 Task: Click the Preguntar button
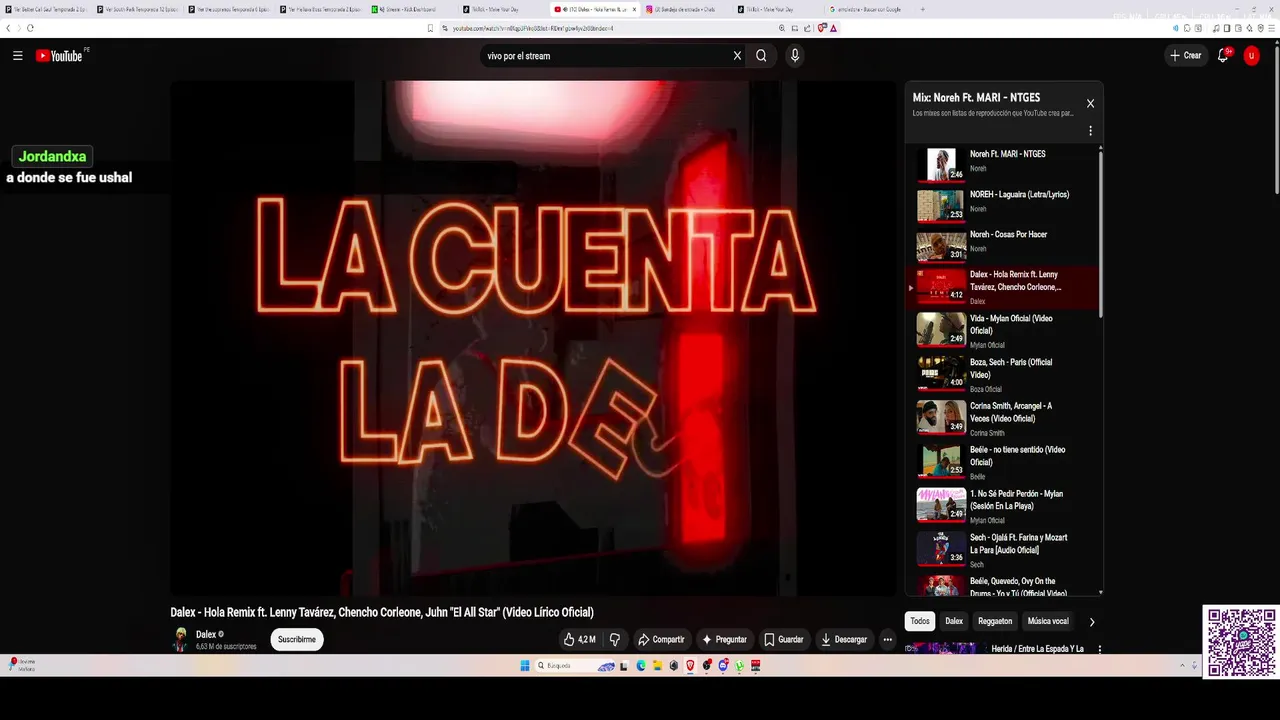pyautogui.click(x=724, y=640)
